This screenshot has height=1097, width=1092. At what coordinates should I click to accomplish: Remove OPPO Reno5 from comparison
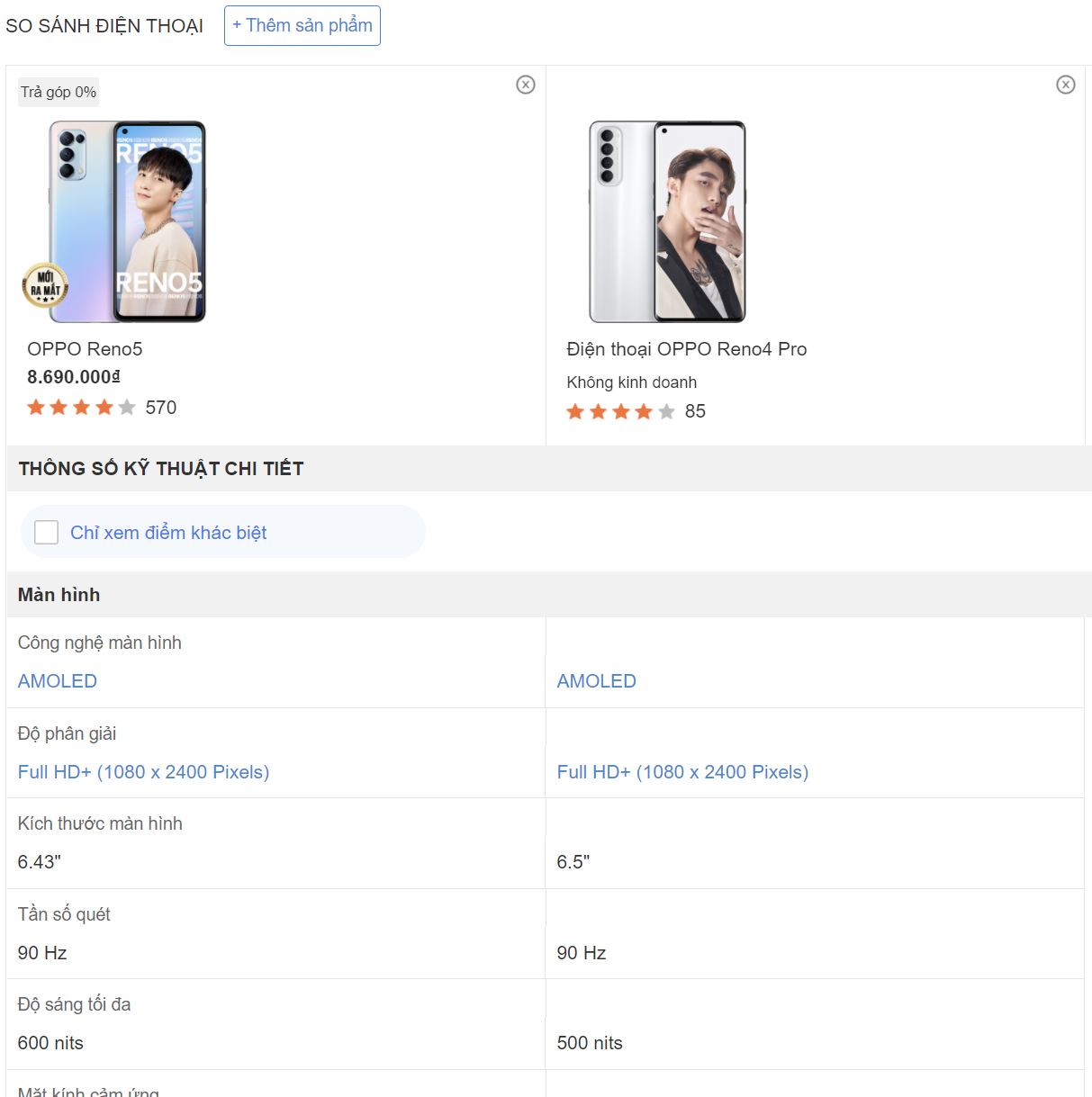coord(526,85)
